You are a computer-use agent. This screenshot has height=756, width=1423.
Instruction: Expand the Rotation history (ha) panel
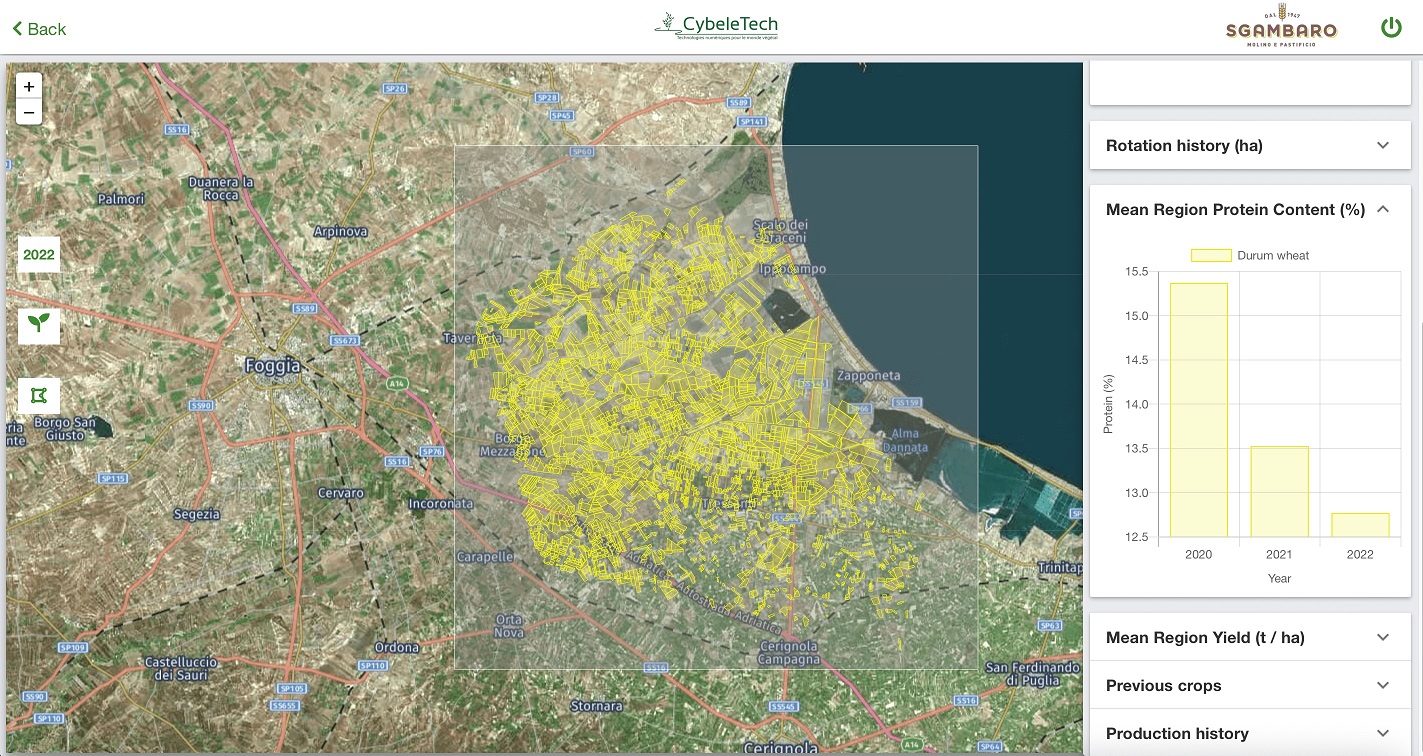coord(1249,145)
